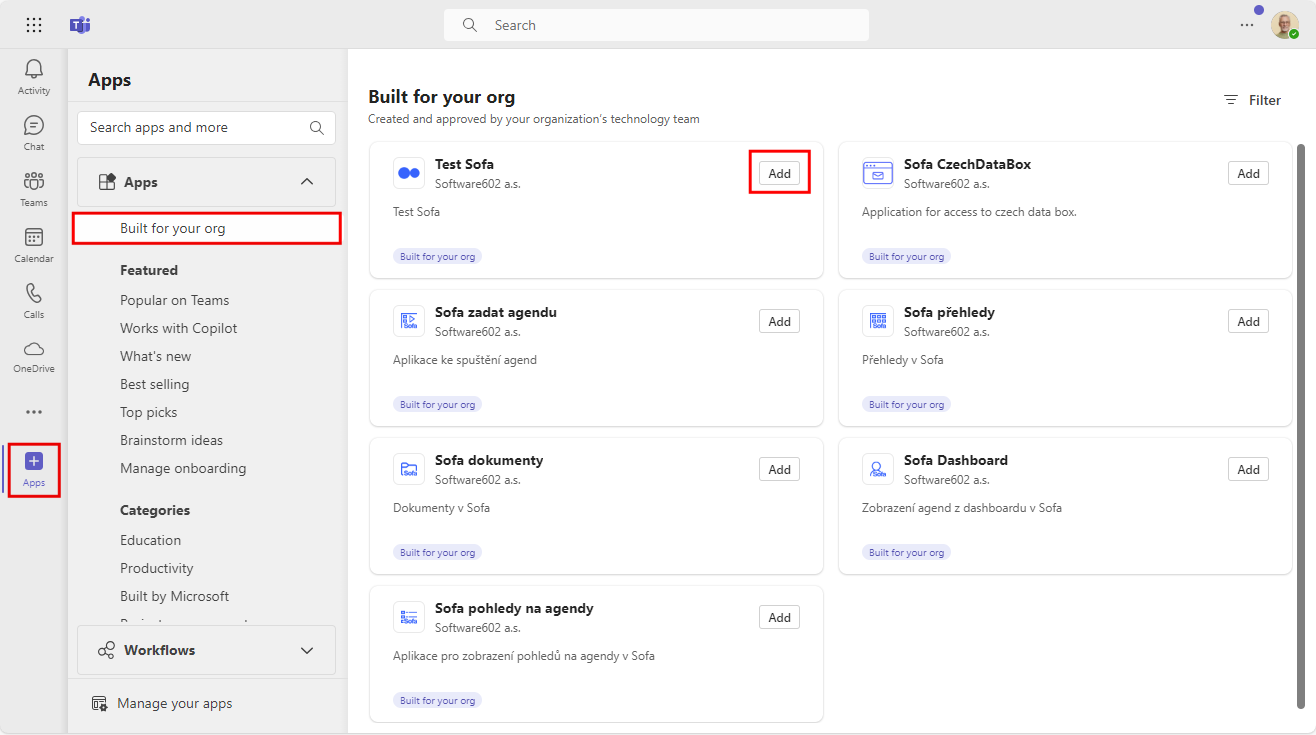Image resolution: width=1316 pixels, height=735 pixels.
Task: Add the Test Sofa app
Action: (779, 173)
